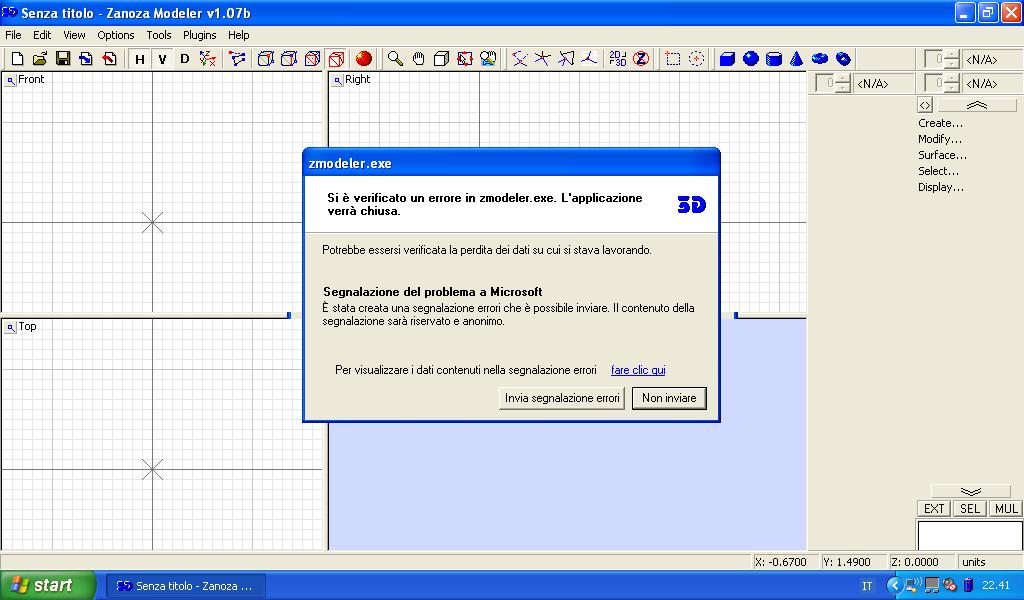This screenshot has height=600, width=1024.
Task: Create a cone primitive
Action: 797,59
